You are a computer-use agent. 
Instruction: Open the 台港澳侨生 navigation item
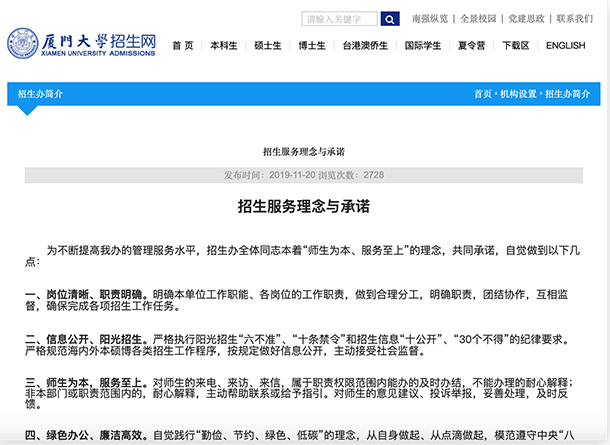[365, 46]
